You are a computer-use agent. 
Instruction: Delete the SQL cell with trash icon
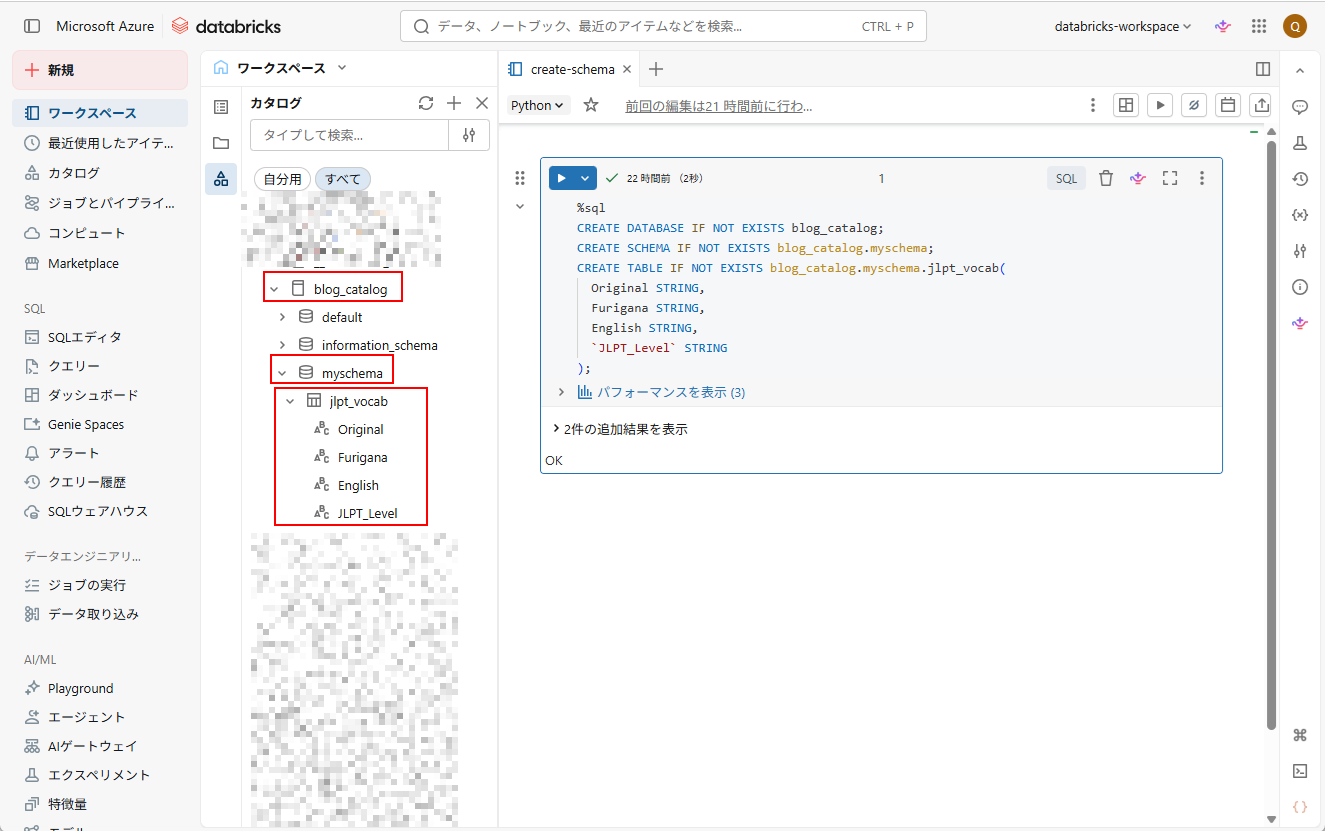click(x=1106, y=178)
